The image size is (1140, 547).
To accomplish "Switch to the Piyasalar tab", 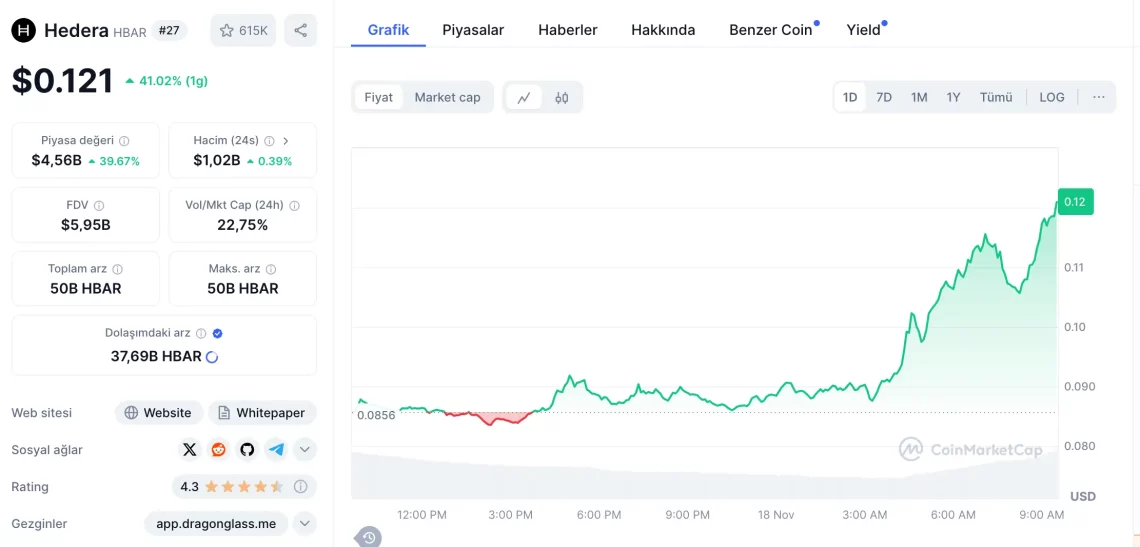I will click(x=473, y=30).
